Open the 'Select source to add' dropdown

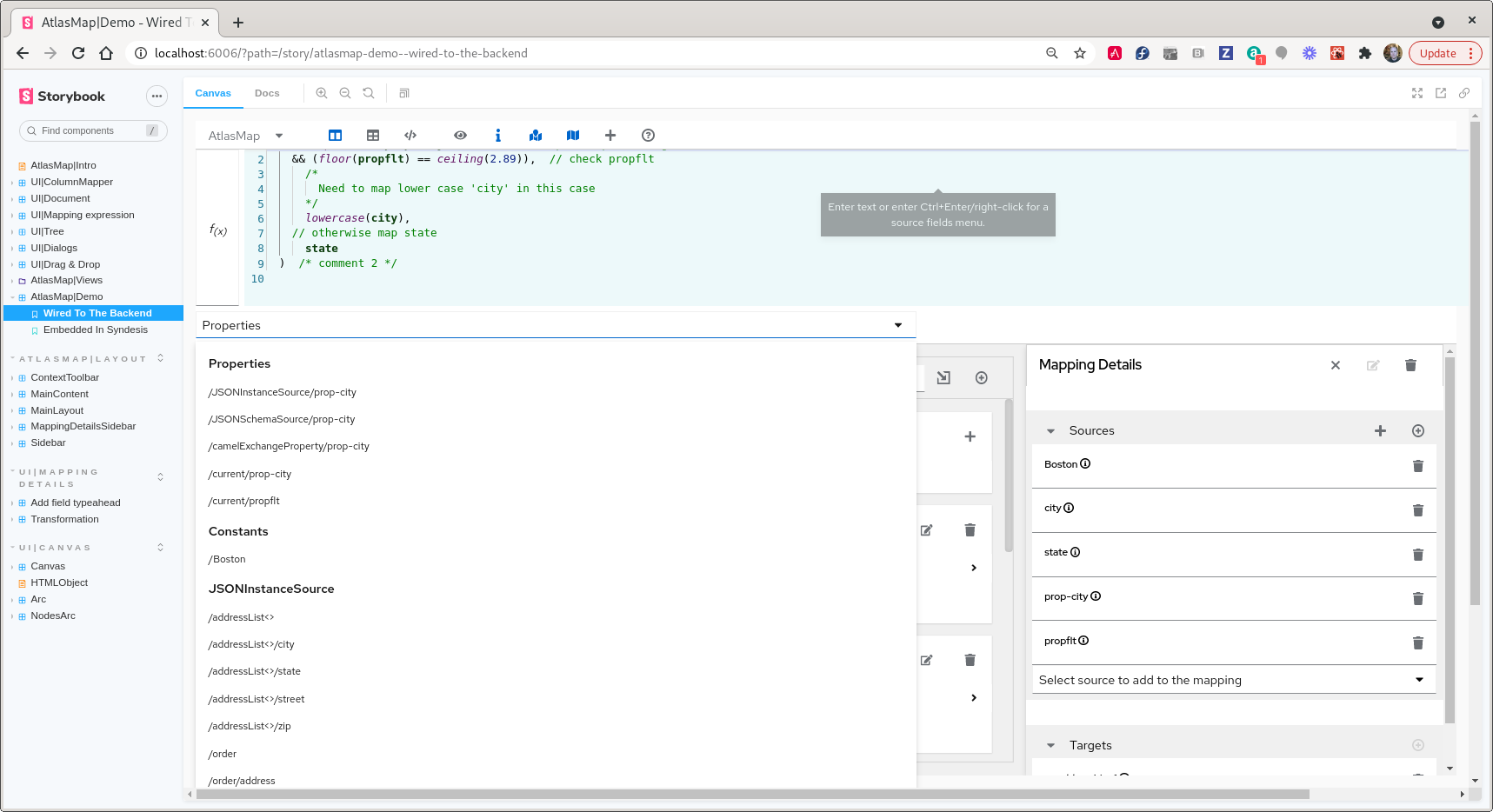point(1419,679)
